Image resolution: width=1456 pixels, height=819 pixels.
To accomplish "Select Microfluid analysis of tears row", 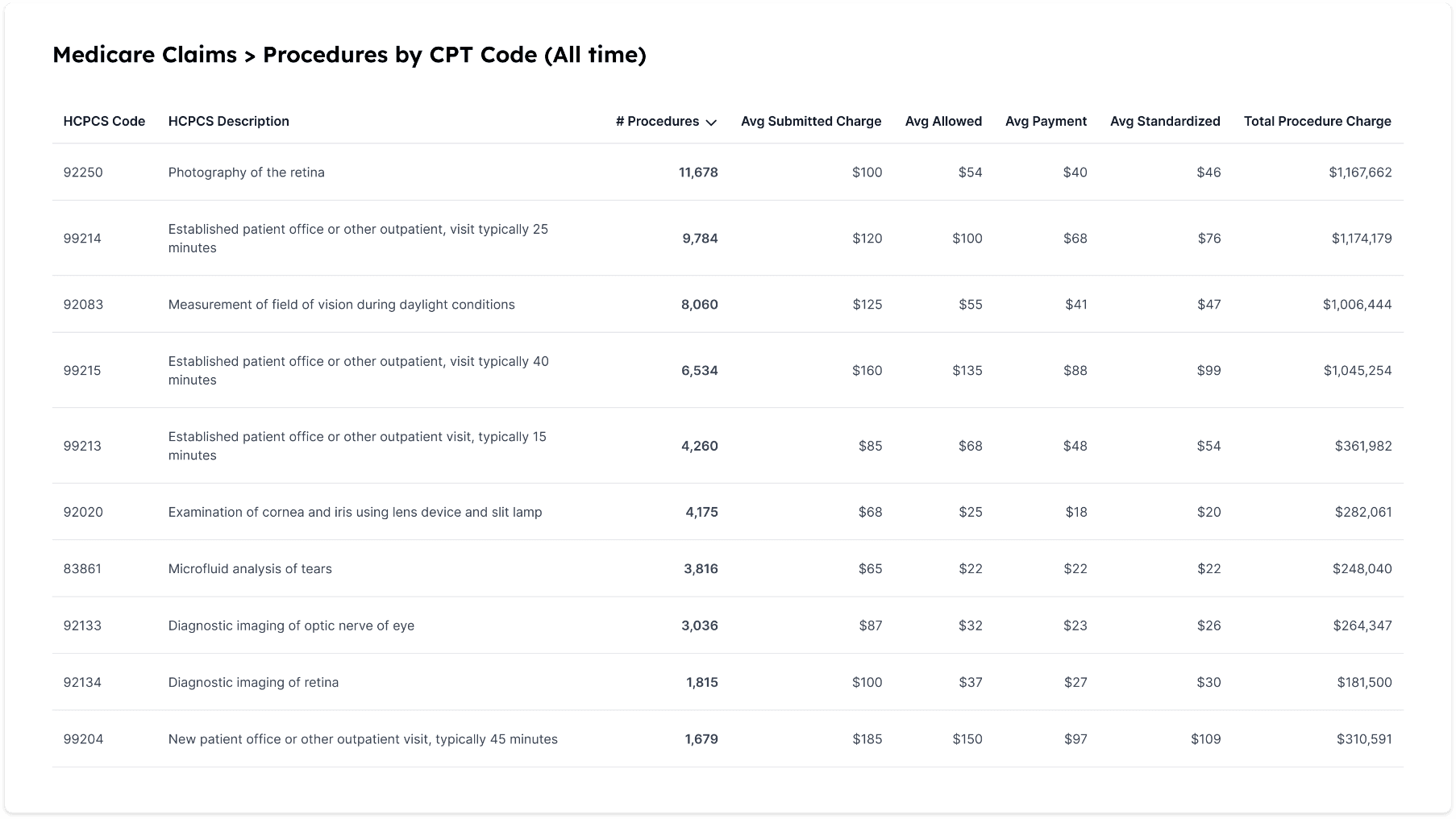I will click(250, 569).
